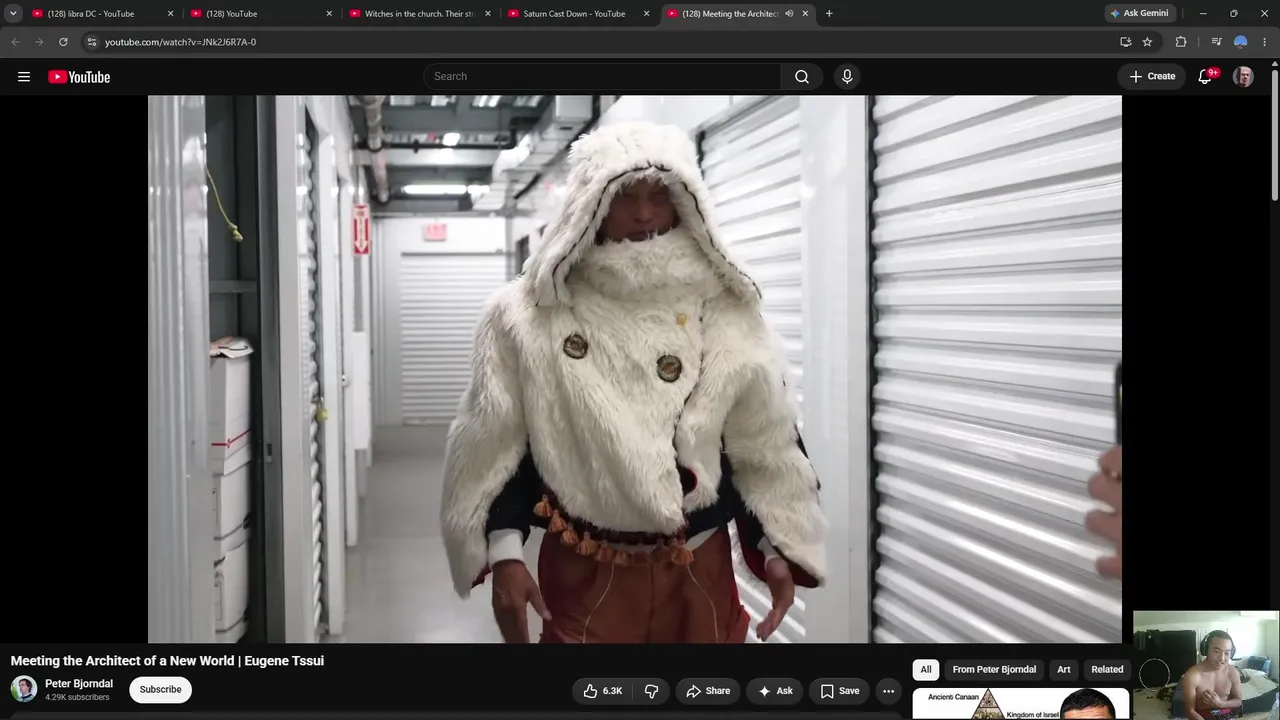Share this video
The width and height of the screenshot is (1280, 720).
[709, 691]
